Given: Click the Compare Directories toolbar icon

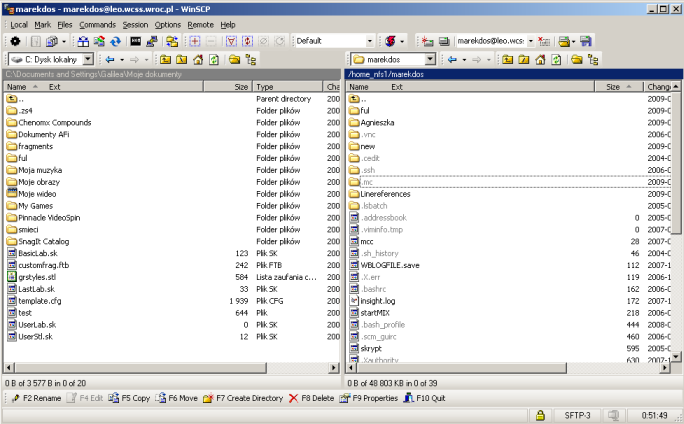Looking at the screenshot, I should click(83, 41).
